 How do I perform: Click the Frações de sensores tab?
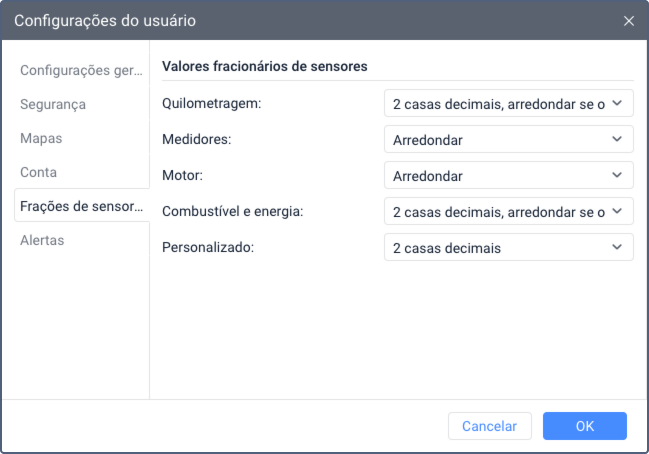tap(80, 206)
